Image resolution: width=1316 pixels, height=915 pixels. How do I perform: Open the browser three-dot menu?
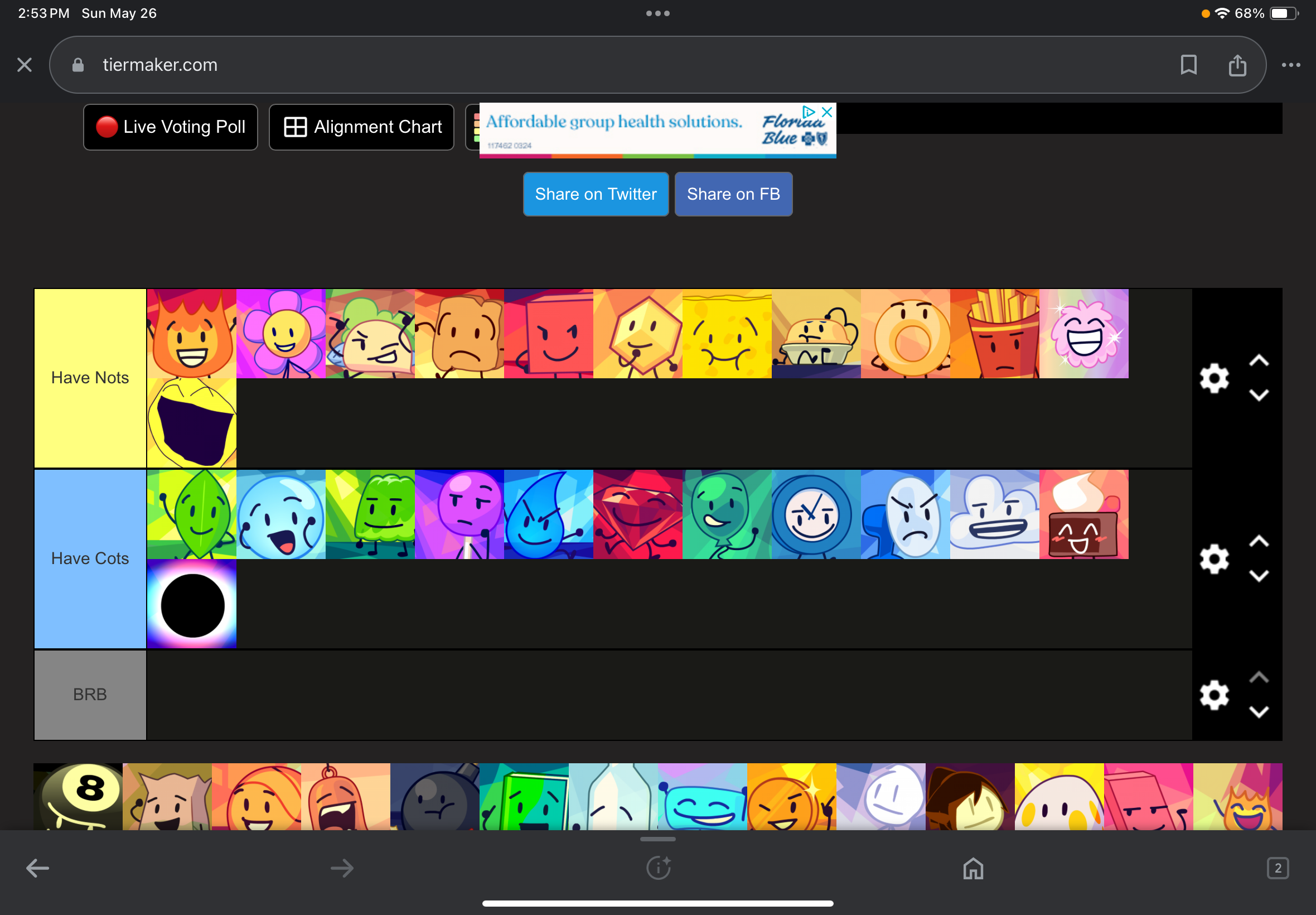click(1290, 65)
